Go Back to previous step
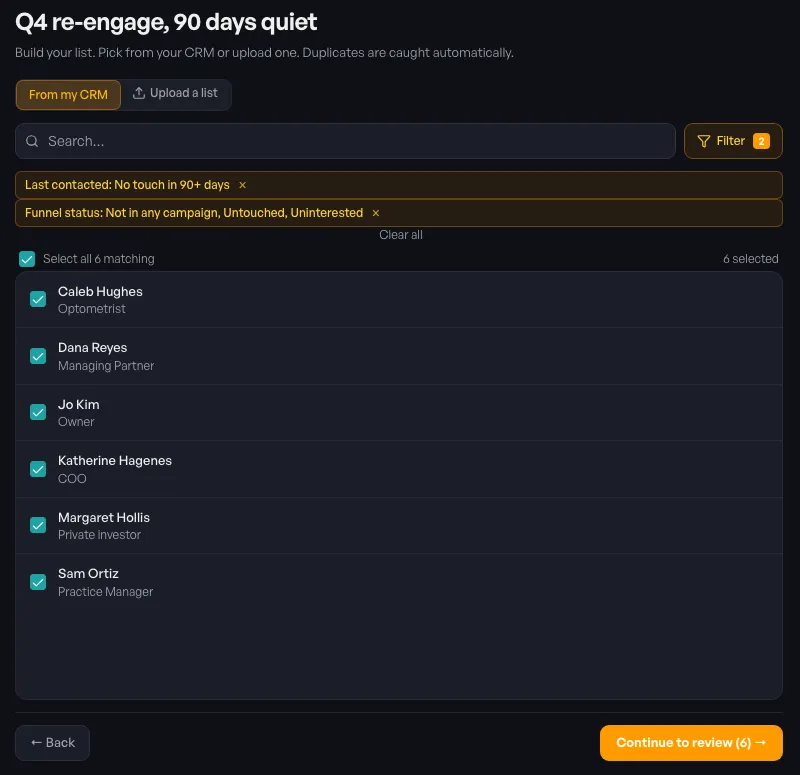 point(53,743)
